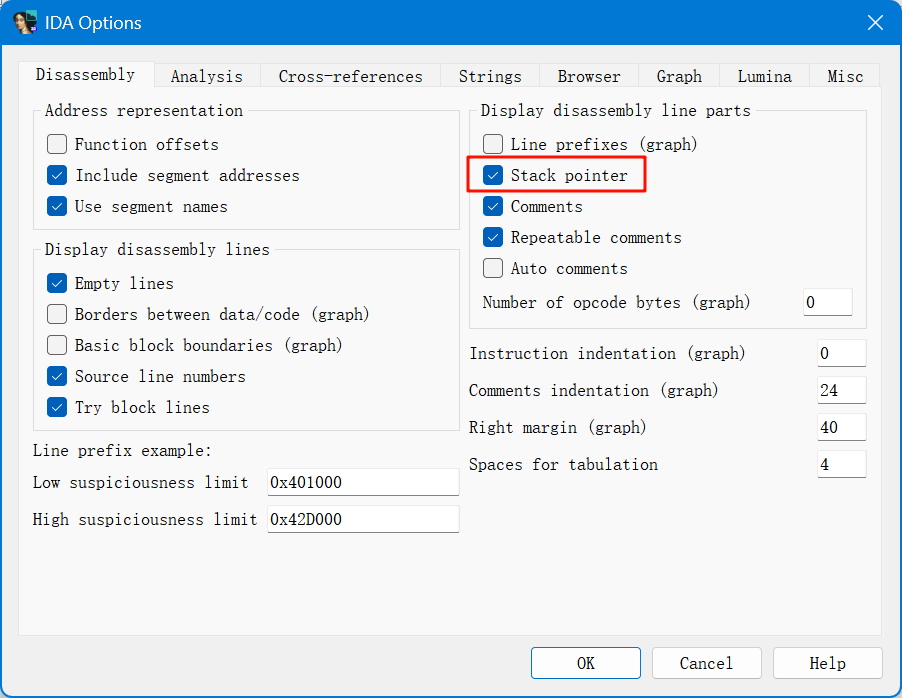The width and height of the screenshot is (902, 698).
Task: Uncheck Try block lines
Action: 57,408
